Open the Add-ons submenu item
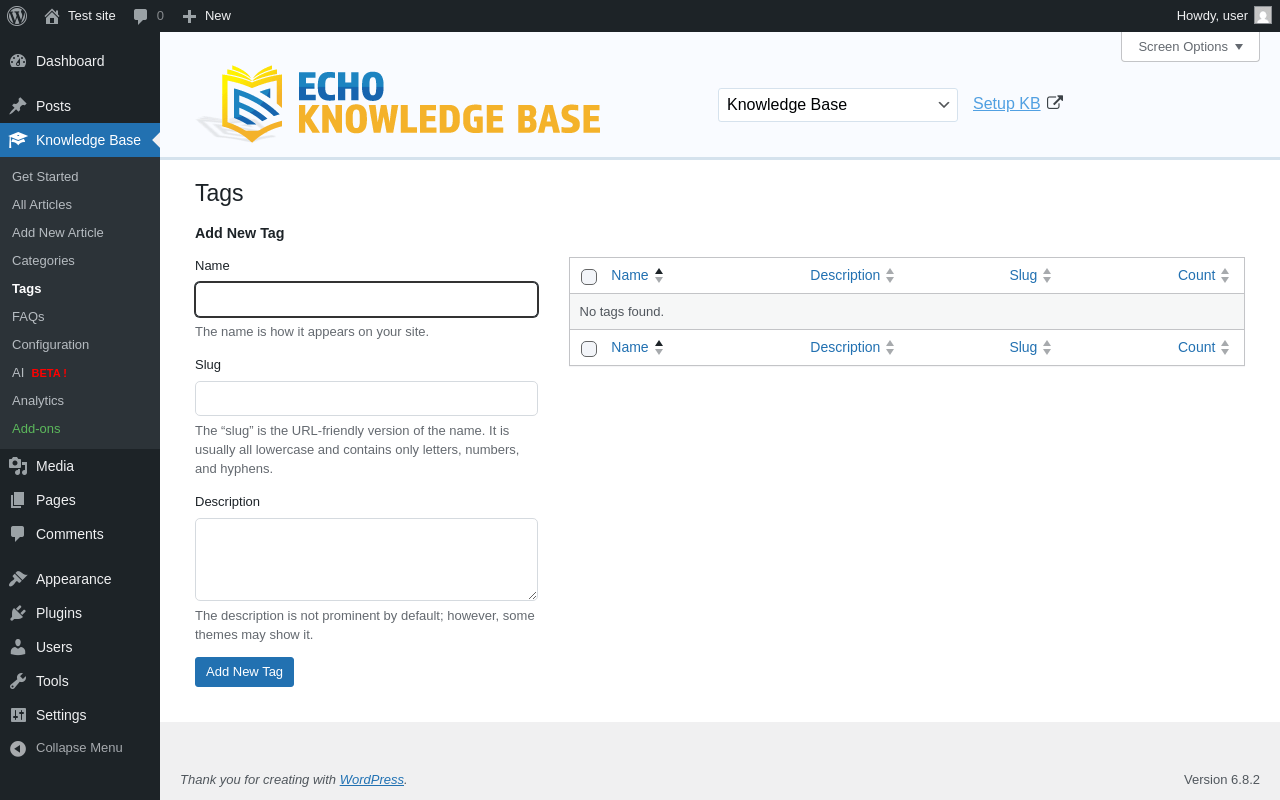This screenshot has height=800, width=1280. click(36, 428)
